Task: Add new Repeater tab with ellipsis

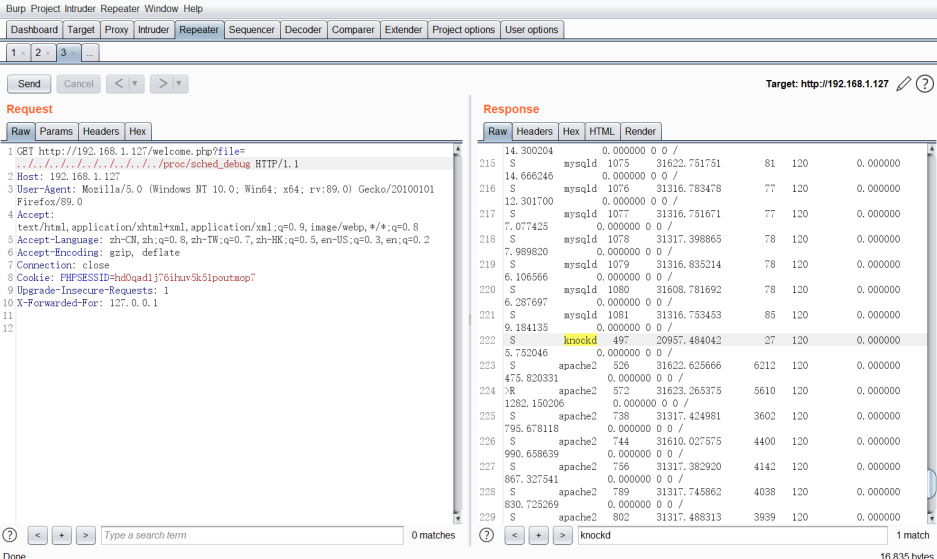Action: point(89,53)
